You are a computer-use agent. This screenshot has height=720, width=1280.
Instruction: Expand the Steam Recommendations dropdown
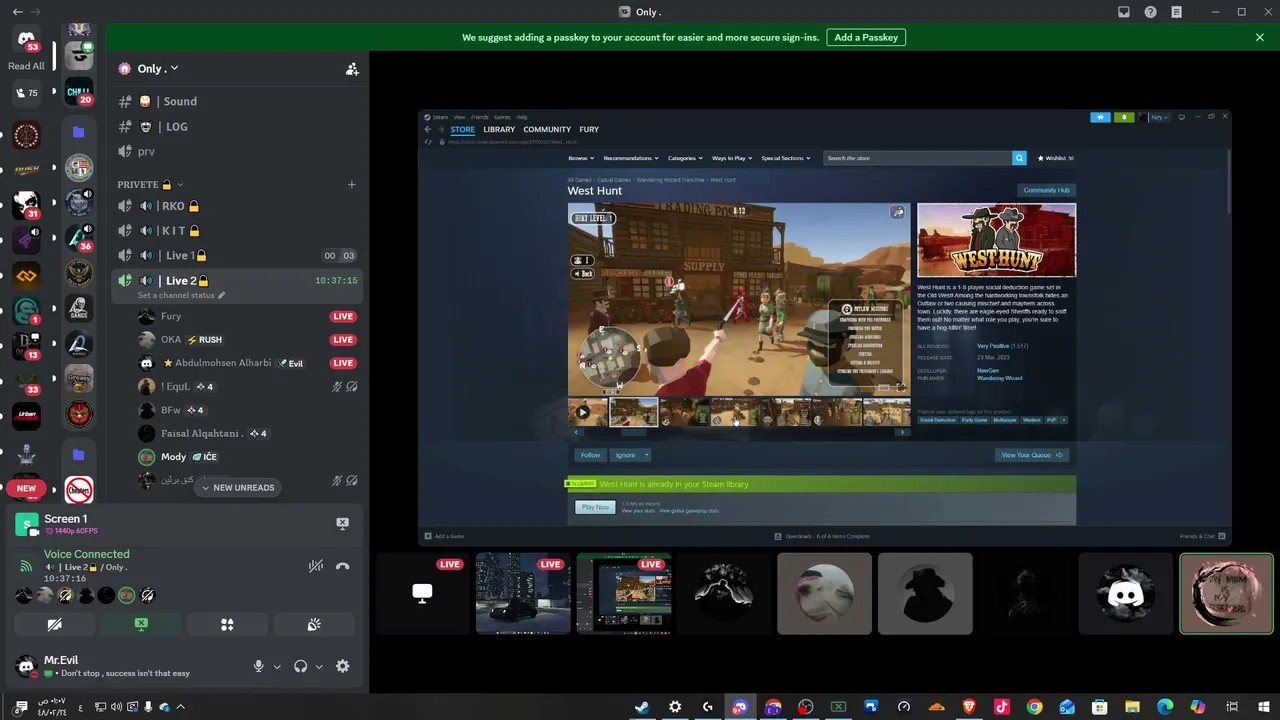[630, 158]
